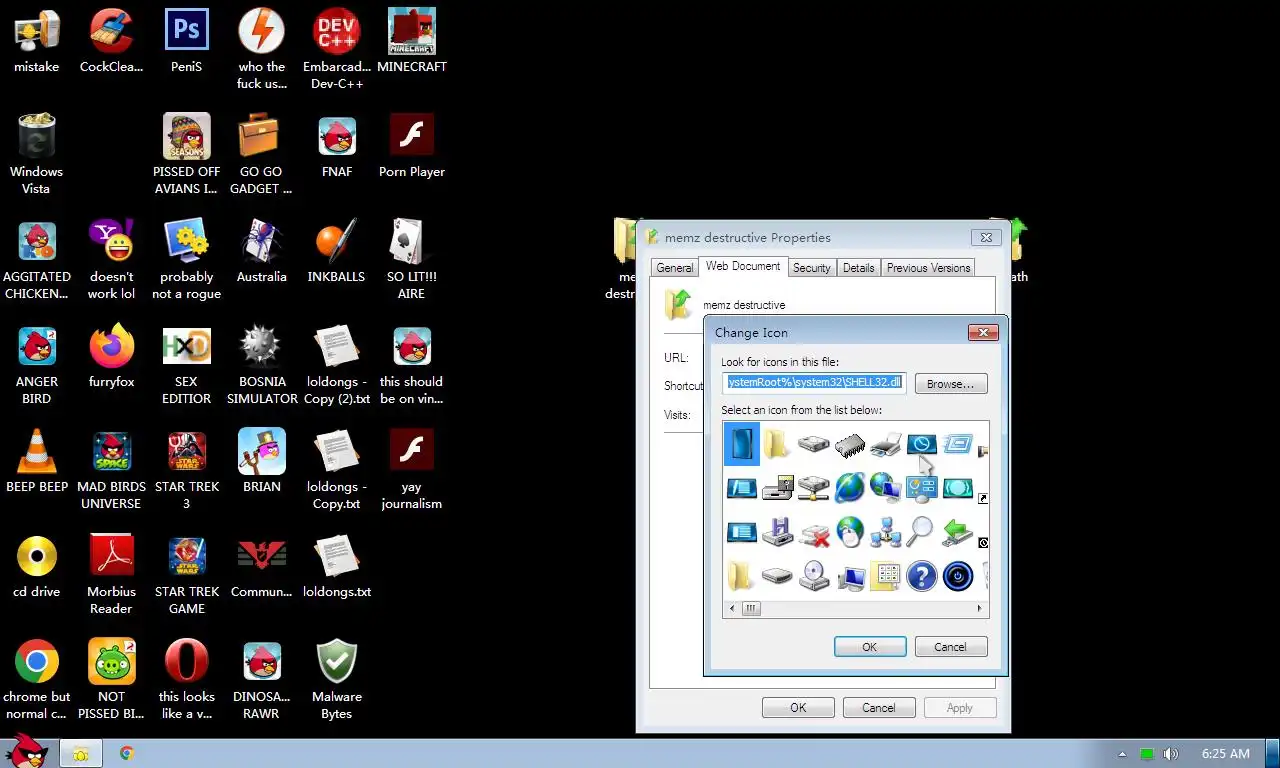Image resolution: width=1280 pixels, height=768 pixels.
Task: Open the Security tab
Action: click(811, 268)
